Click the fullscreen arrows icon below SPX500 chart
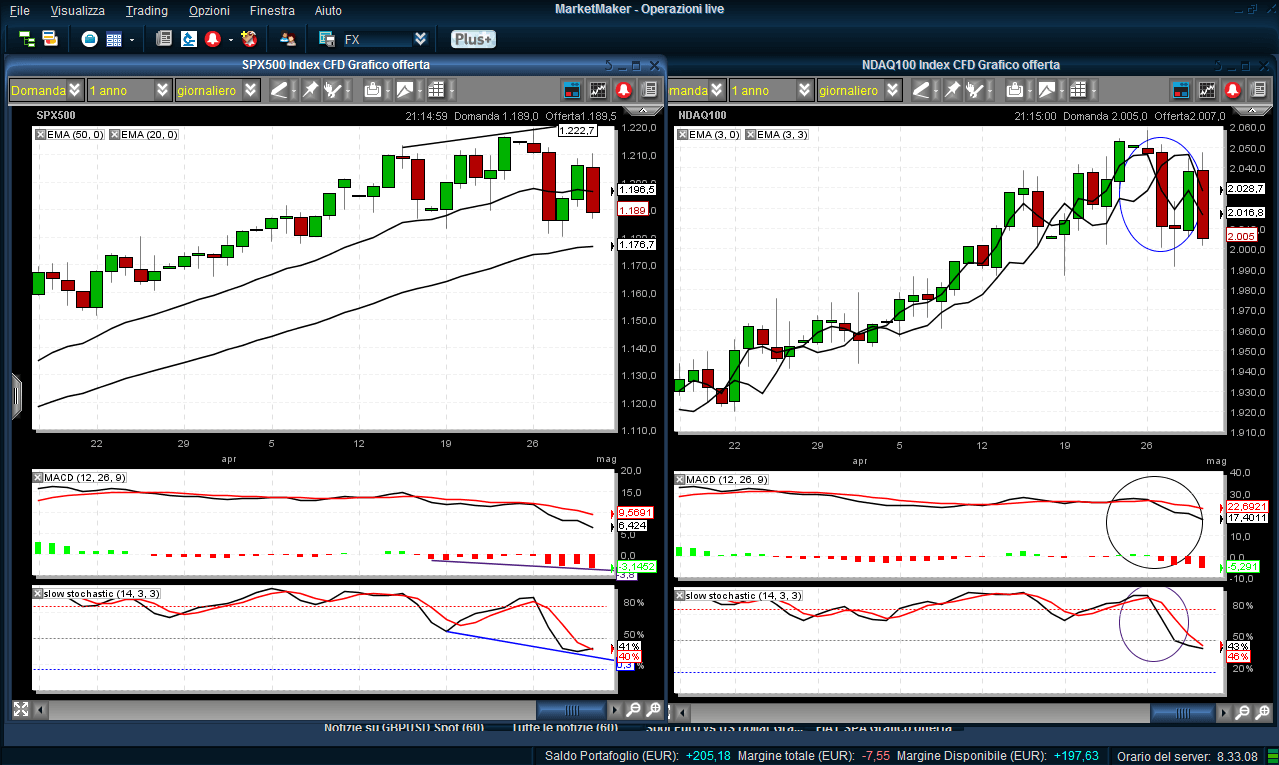1279x765 pixels. coord(20,710)
